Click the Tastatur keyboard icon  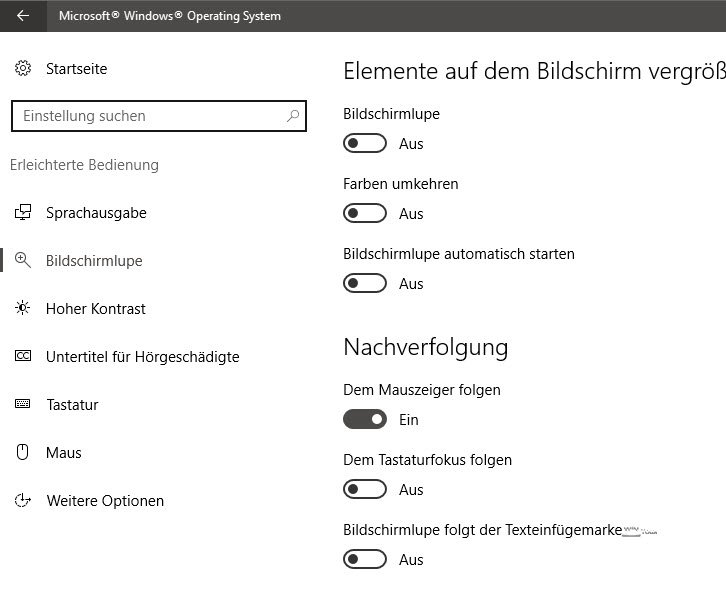(23, 405)
